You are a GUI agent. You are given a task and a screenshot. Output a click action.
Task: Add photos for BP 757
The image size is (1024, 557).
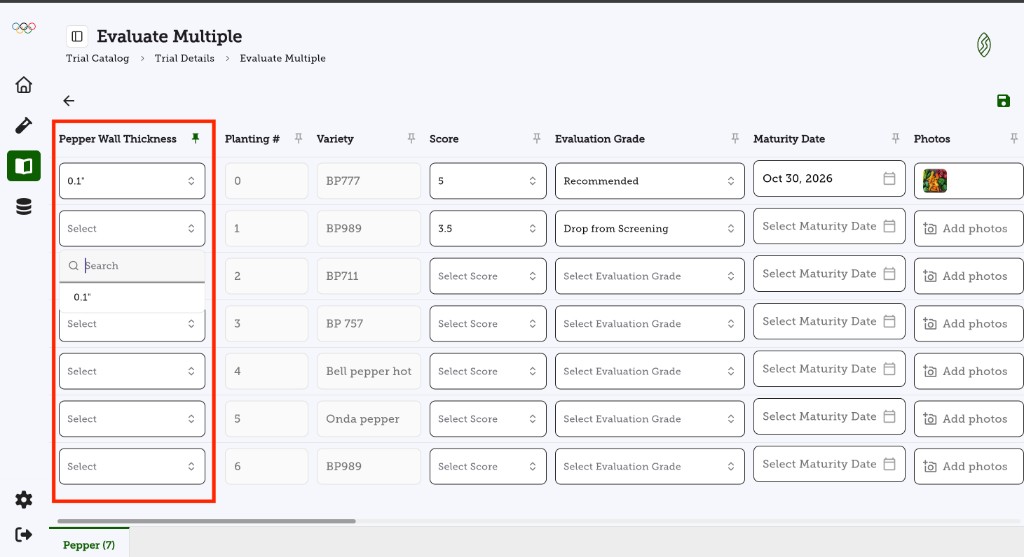pyautogui.click(x=968, y=324)
